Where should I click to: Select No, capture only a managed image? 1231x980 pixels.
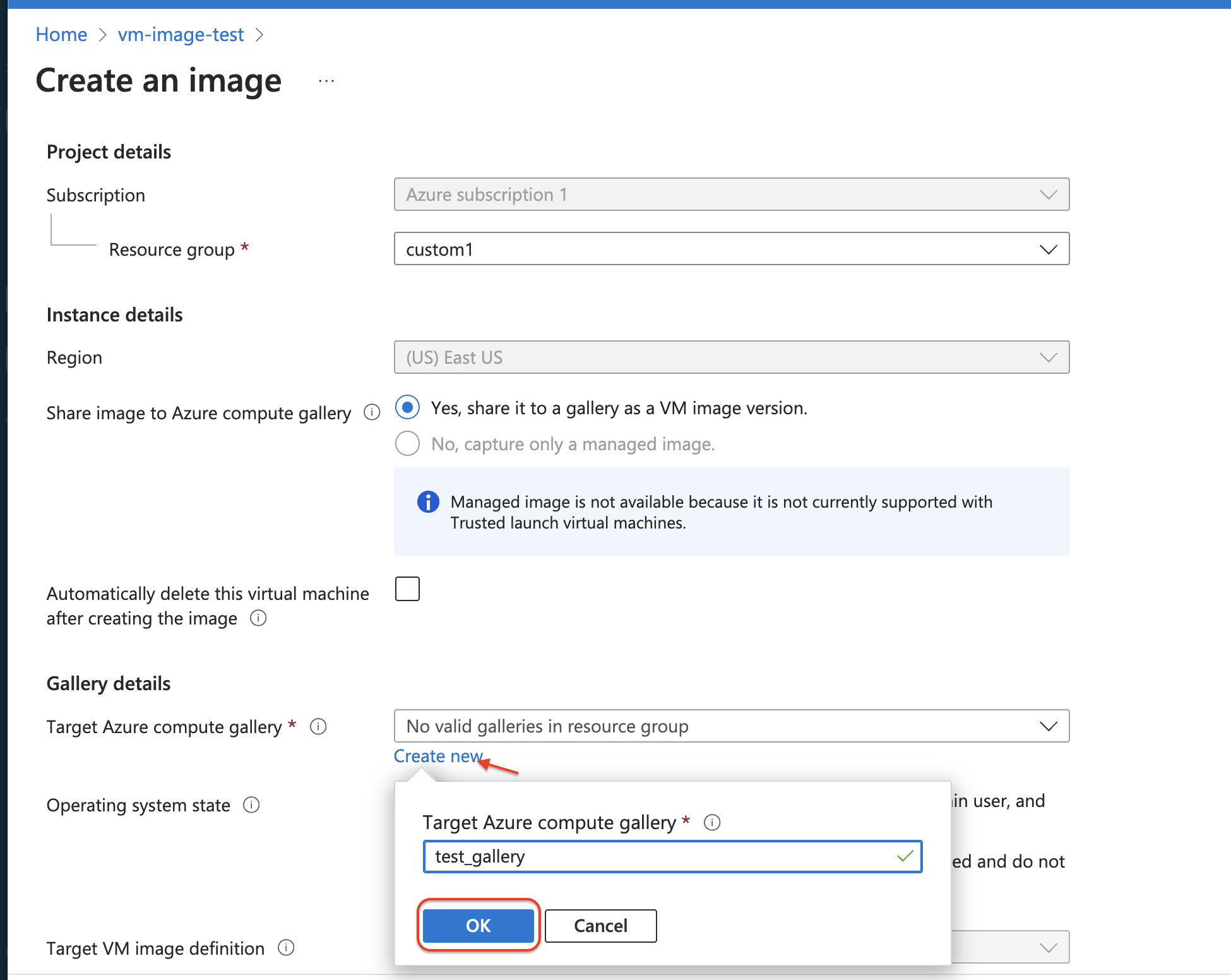coord(407,443)
